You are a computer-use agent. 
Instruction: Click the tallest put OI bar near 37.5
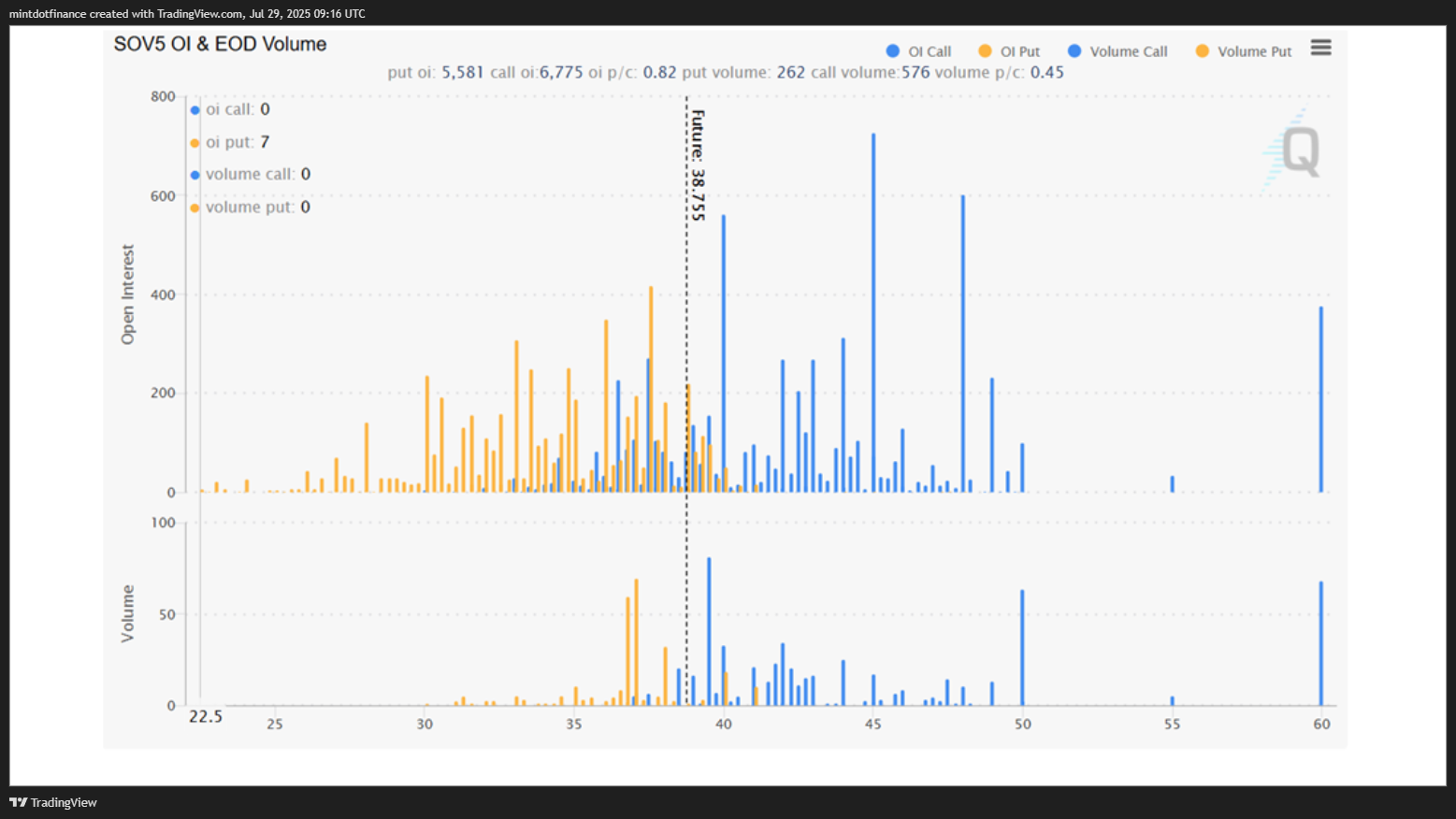[x=651, y=389]
